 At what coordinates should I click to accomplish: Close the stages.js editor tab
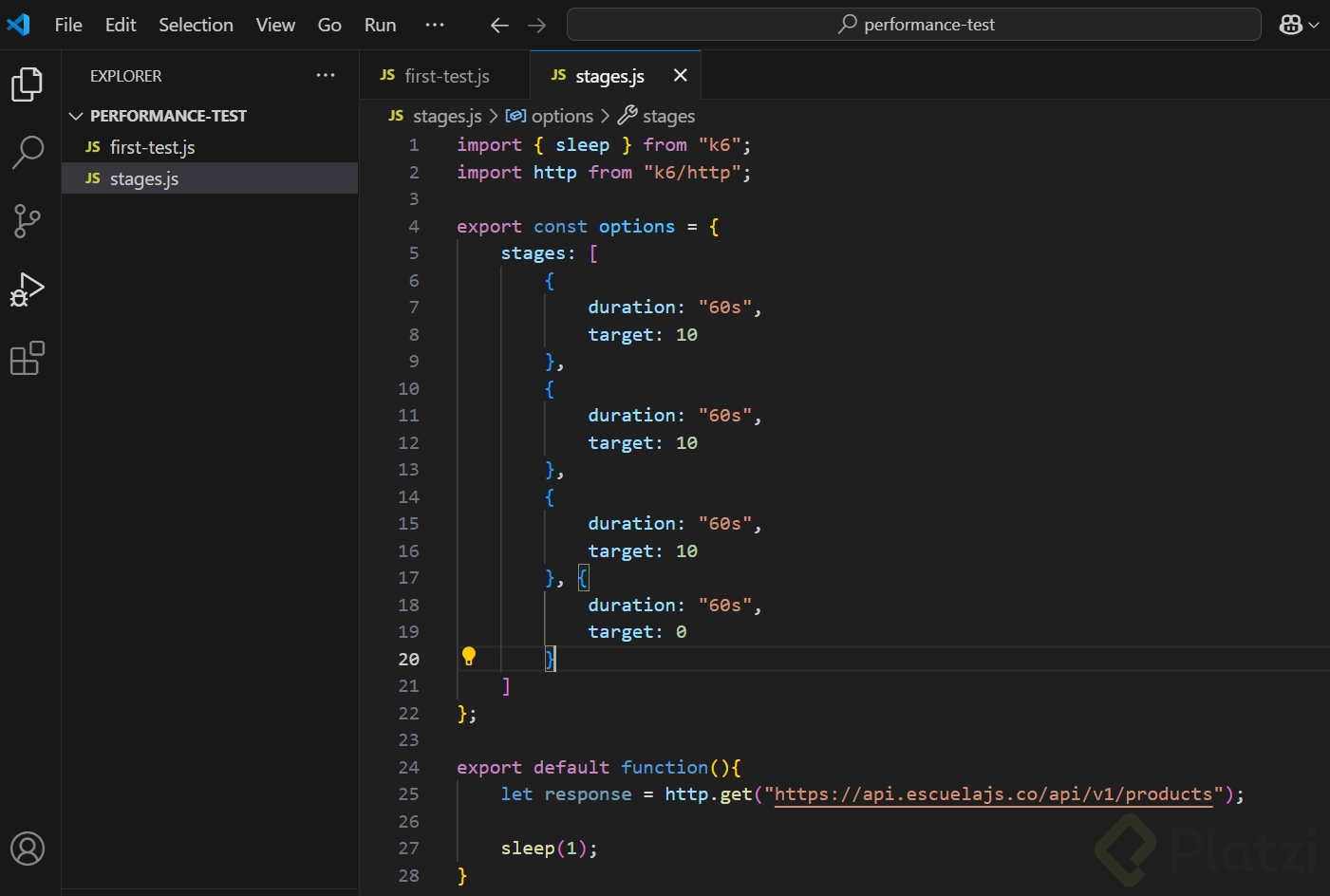680,75
